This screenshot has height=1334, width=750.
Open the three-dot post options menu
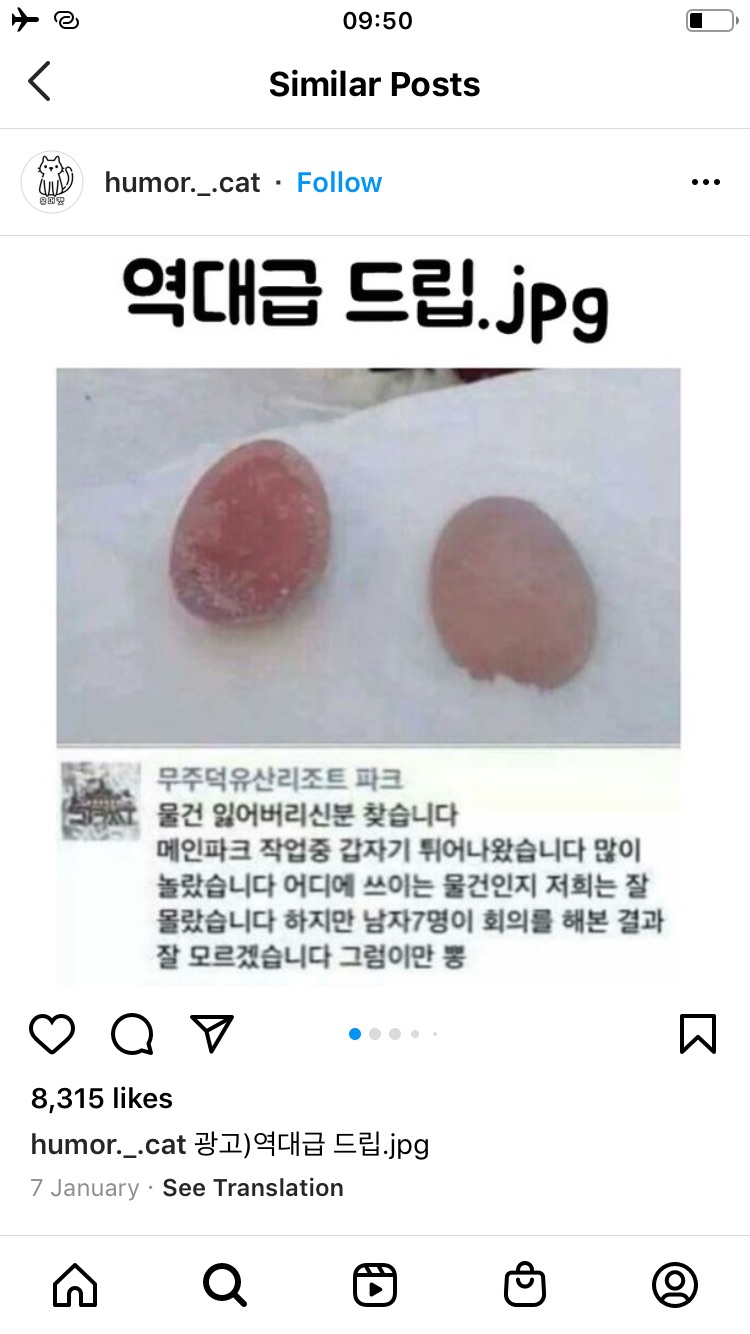(x=706, y=182)
